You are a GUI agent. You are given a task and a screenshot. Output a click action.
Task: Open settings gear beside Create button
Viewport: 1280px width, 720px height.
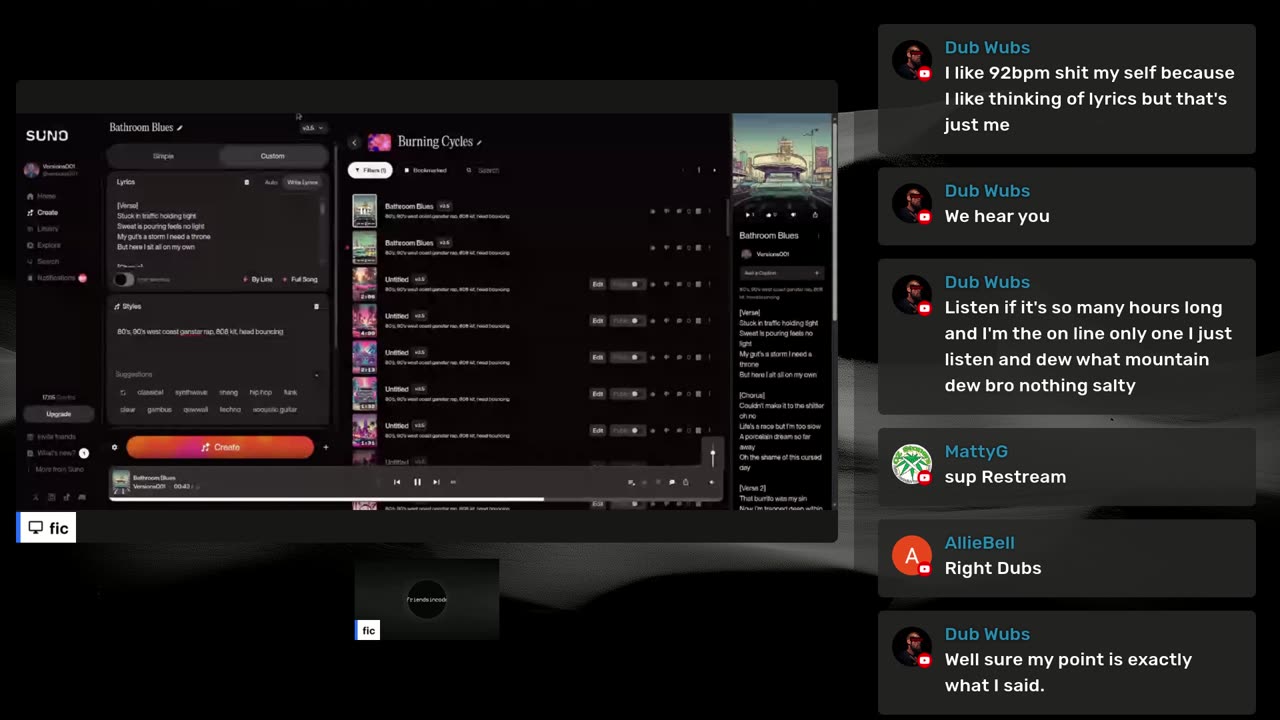[115, 447]
